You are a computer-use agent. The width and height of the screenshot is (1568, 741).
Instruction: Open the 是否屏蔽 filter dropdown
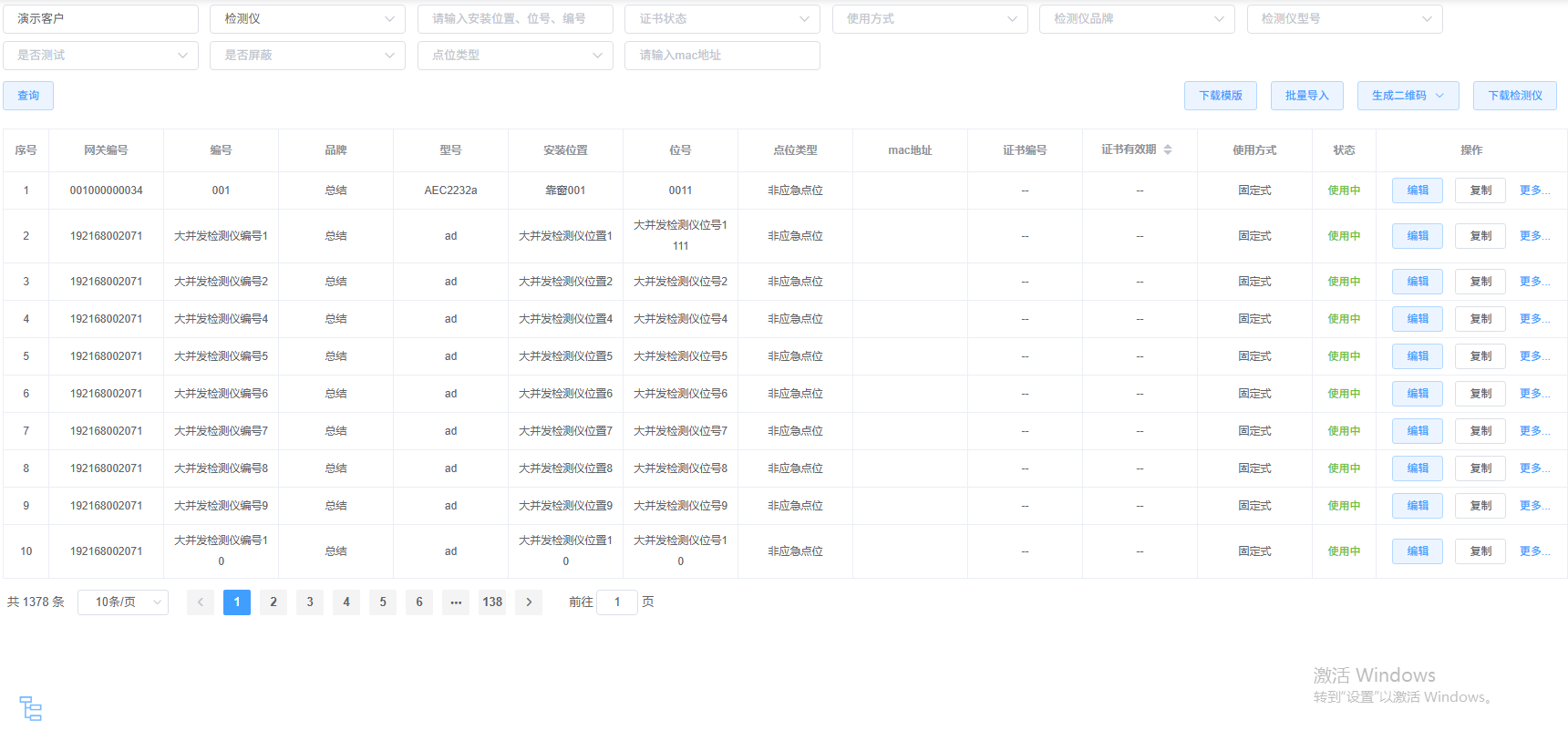point(307,56)
